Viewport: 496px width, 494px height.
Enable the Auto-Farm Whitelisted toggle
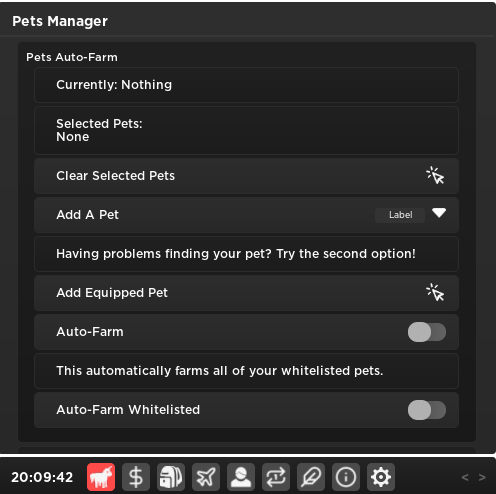coord(427,410)
